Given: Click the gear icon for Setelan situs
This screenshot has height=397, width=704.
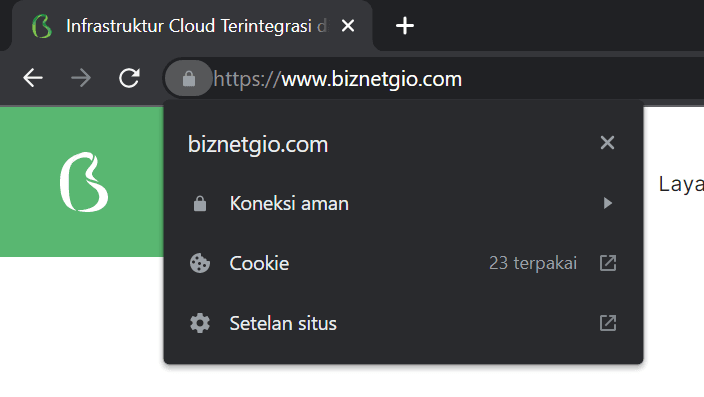Looking at the screenshot, I should (200, 323).
